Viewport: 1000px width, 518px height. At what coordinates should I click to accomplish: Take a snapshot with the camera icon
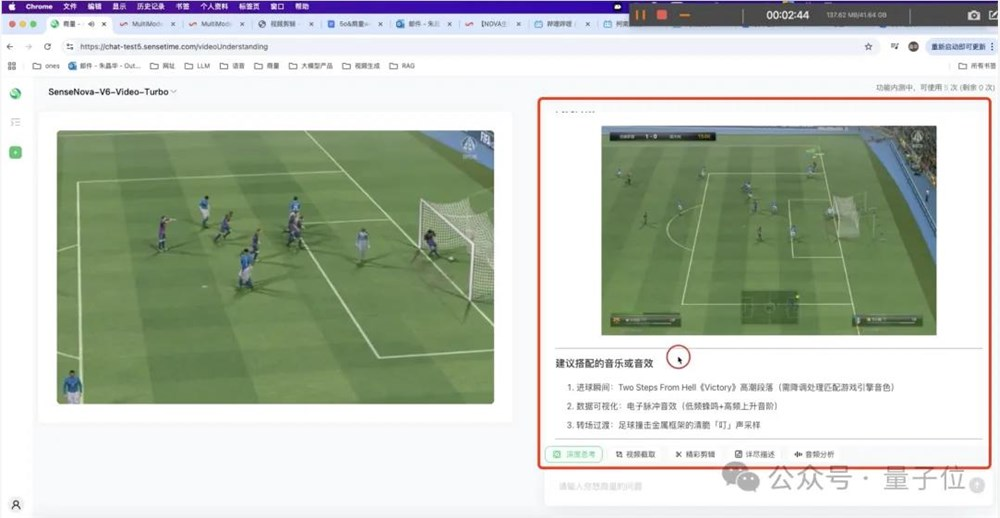(973, 15)
